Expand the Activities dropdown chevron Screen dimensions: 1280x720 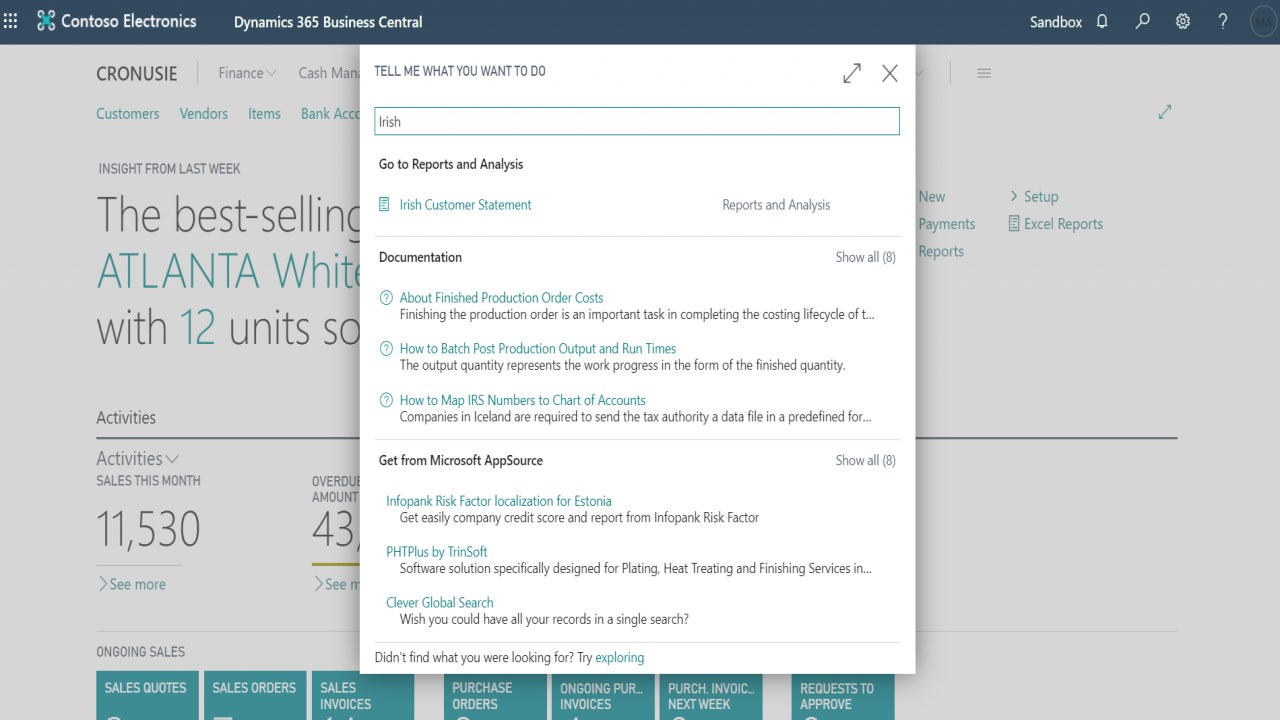(x=172, y=459)
